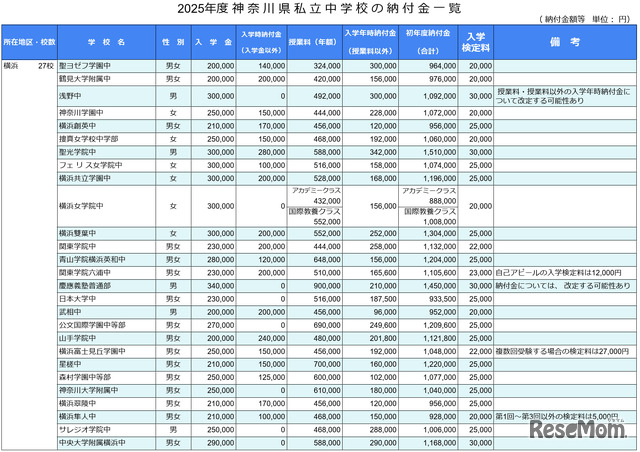Image resolution: width=640 pixels, height=452 pixels.
Task: Click the 入学検定料 column header
Action: [476, 42]
